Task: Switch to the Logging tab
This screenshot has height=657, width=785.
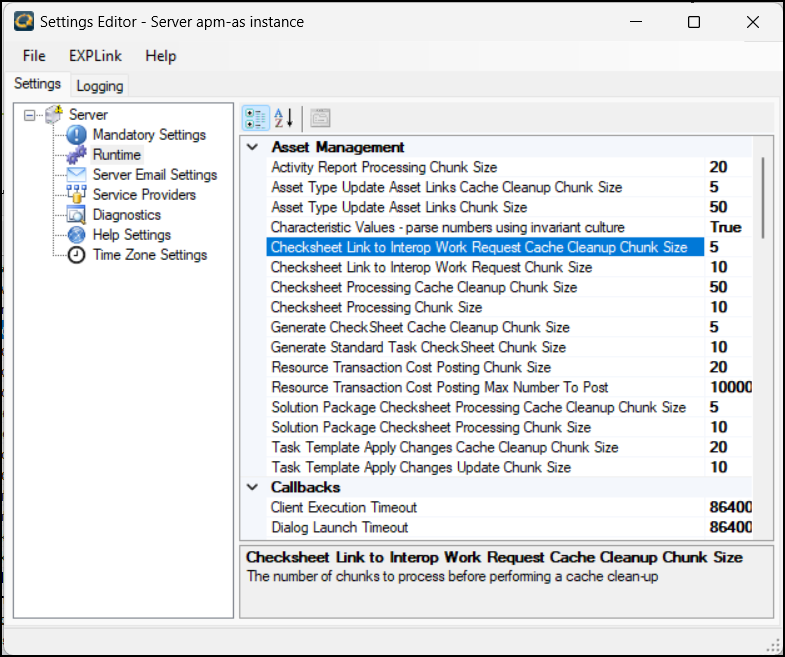Action: 100,86
